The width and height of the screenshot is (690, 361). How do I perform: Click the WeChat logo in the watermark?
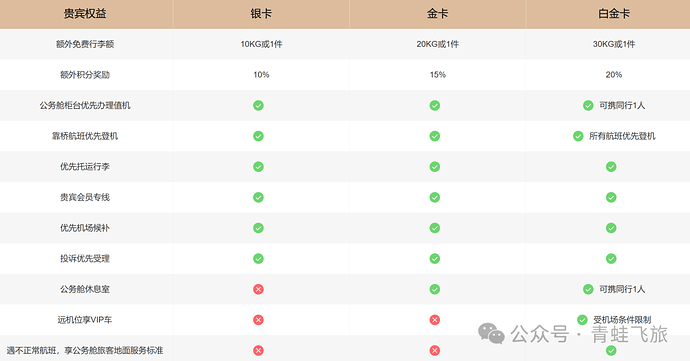491,334
